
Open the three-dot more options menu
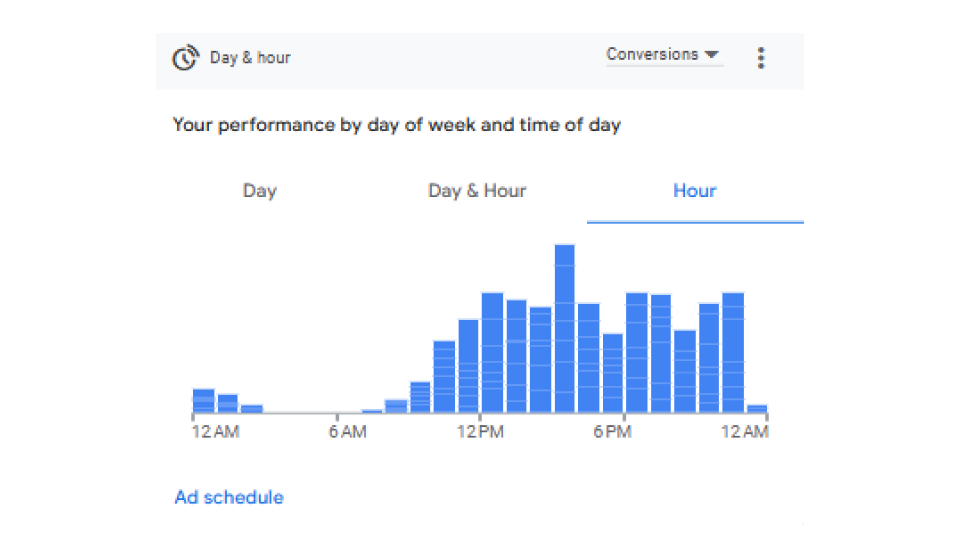(x=761, y=57)
